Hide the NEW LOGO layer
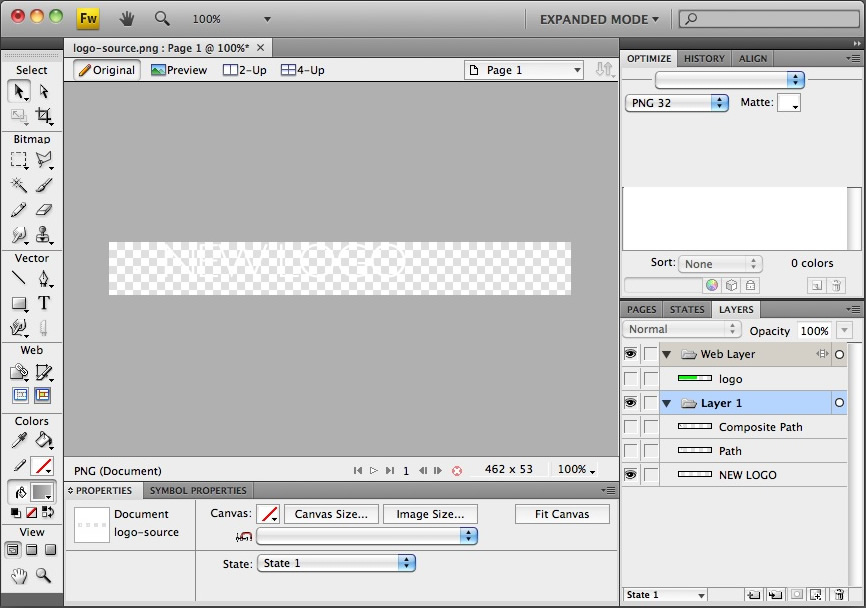866x608 pixels. tap(630, 475)
